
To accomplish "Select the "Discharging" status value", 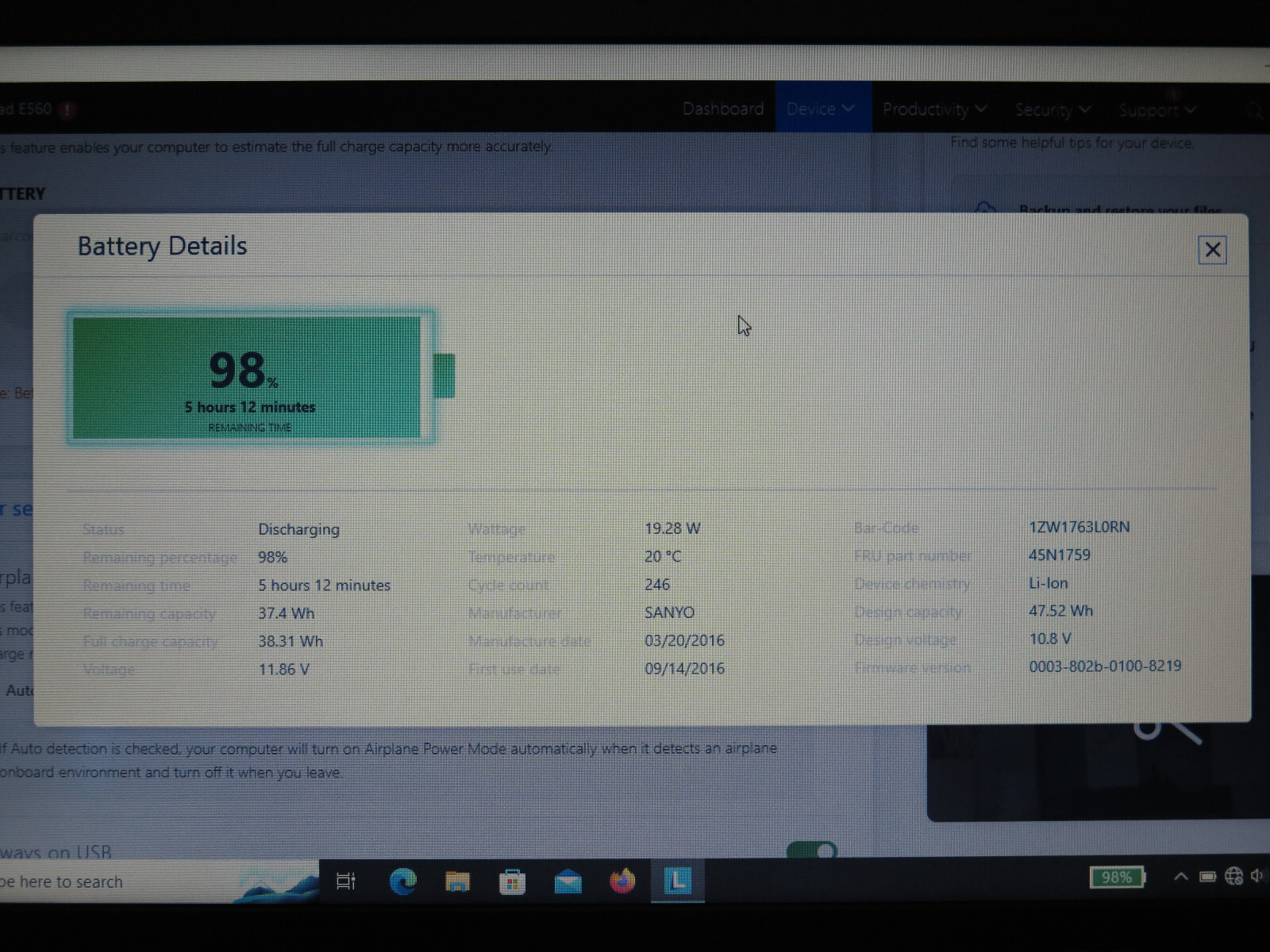I will coord(298,529).
